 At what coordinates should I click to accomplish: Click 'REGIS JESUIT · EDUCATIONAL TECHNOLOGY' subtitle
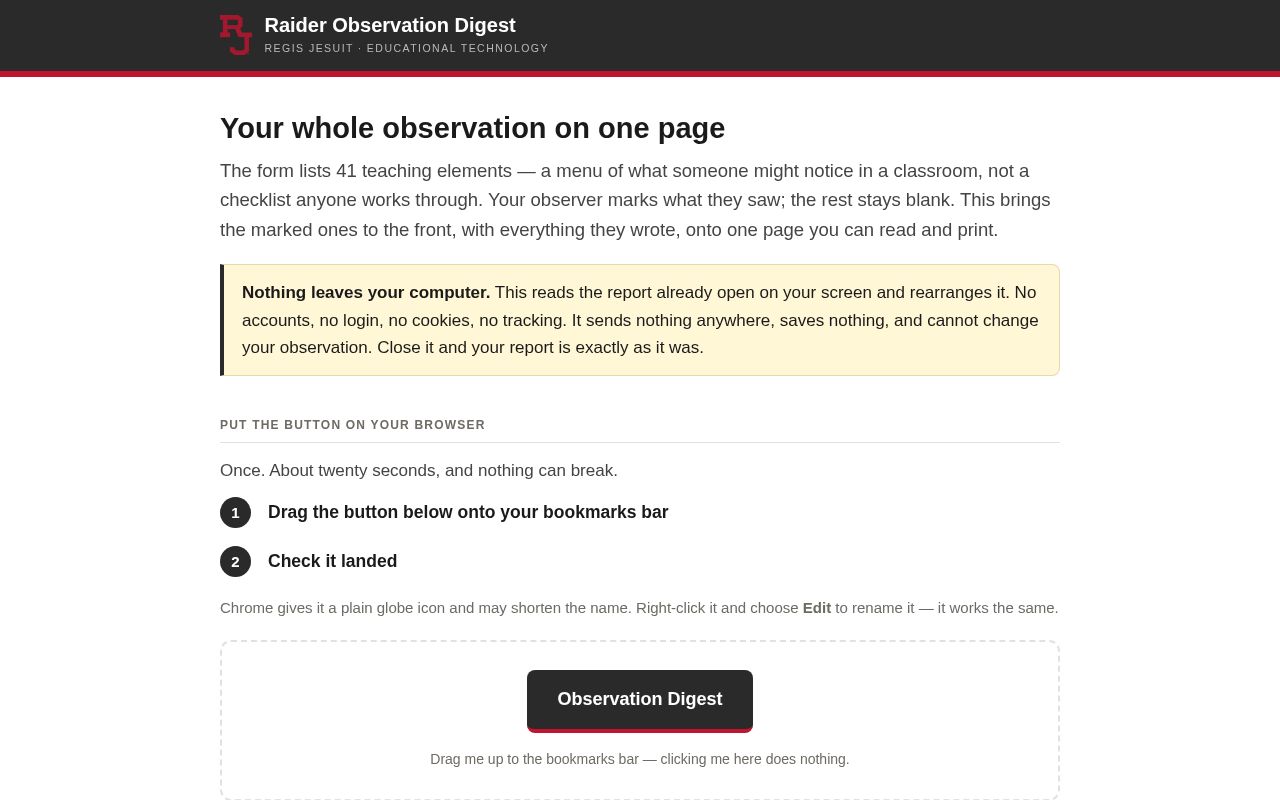406,48
